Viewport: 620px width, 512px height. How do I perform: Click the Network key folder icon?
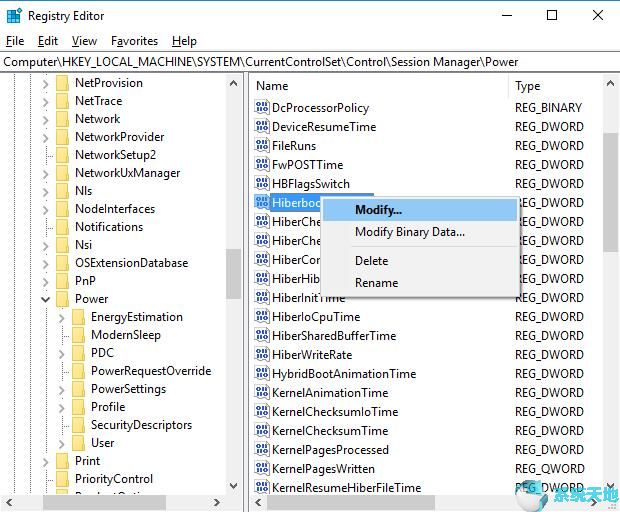[x=63, y=119]
